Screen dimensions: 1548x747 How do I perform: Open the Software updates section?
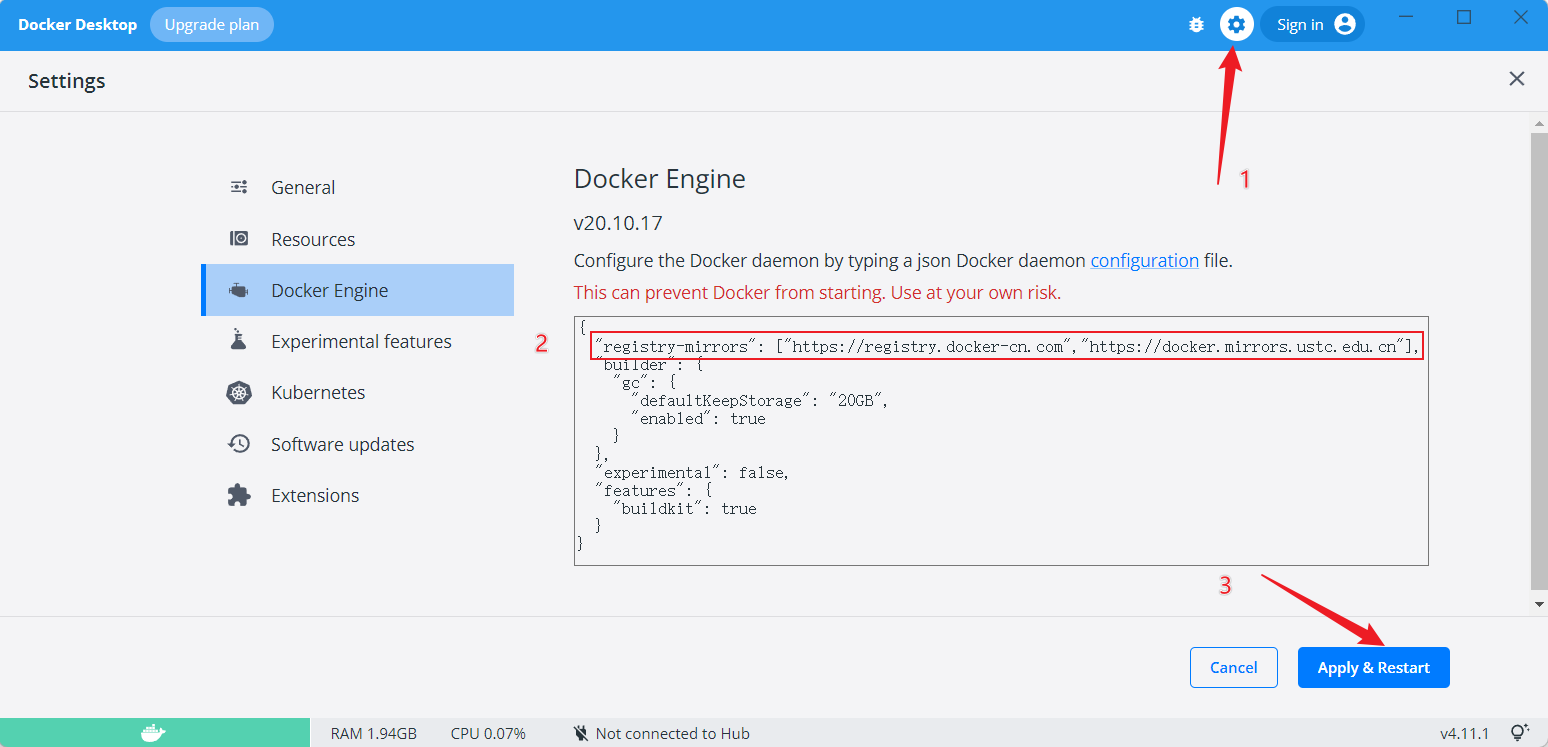(x=357, y=444)
